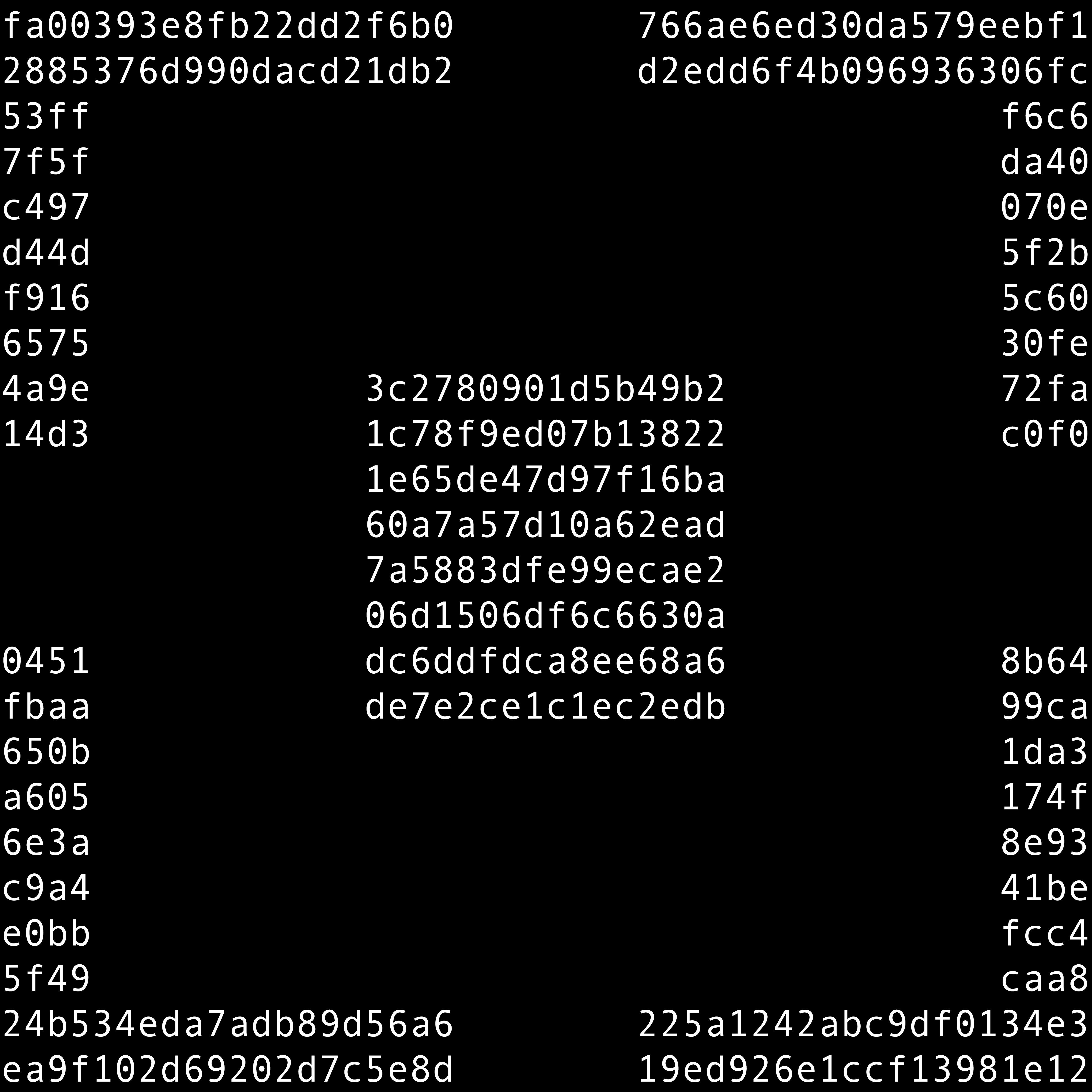Click the left edge value 53ff
This screenshot has width=1092, height=1092.
[x=46, y=117]
